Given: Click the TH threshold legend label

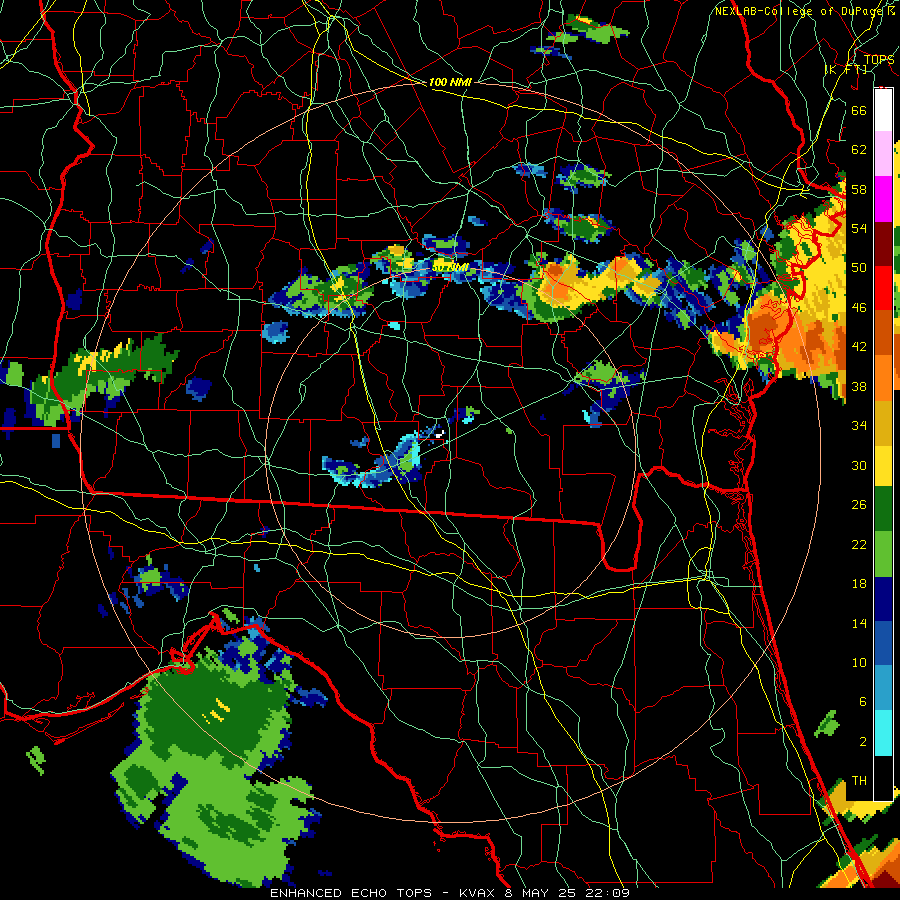Looking at the screenshot, I should pos(859,781).
